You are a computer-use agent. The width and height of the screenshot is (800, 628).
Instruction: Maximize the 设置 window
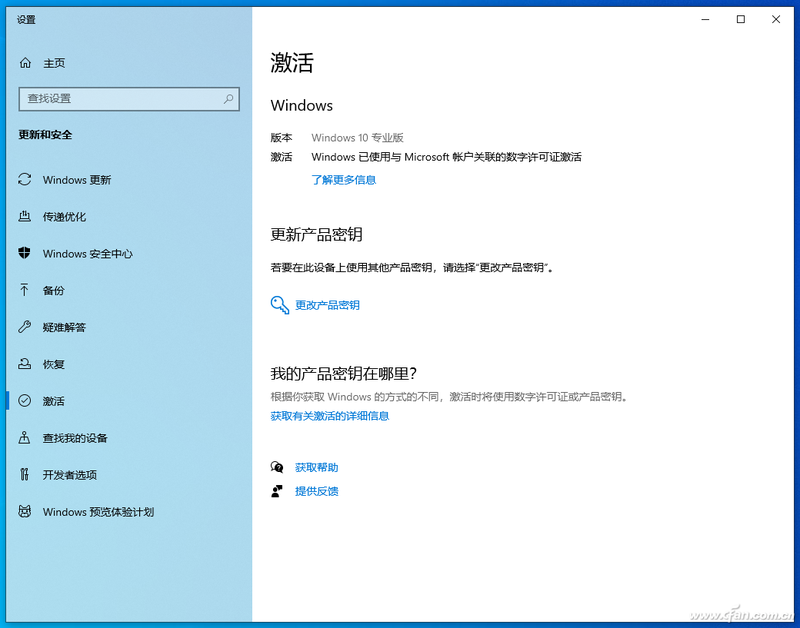(x=741, y=19)
